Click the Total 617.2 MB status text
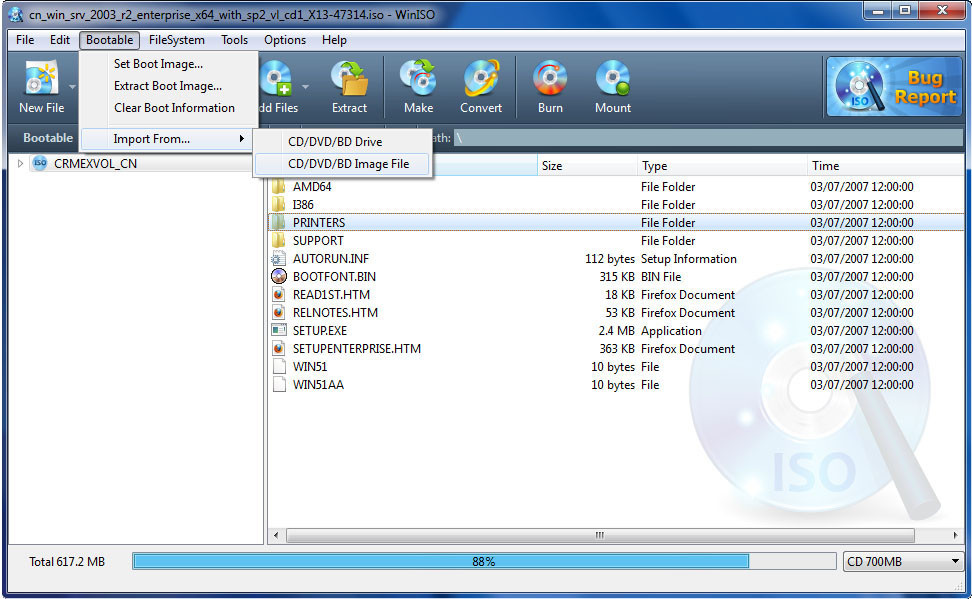The height and width of the screenshot is (599, 972). click(67, 562)
